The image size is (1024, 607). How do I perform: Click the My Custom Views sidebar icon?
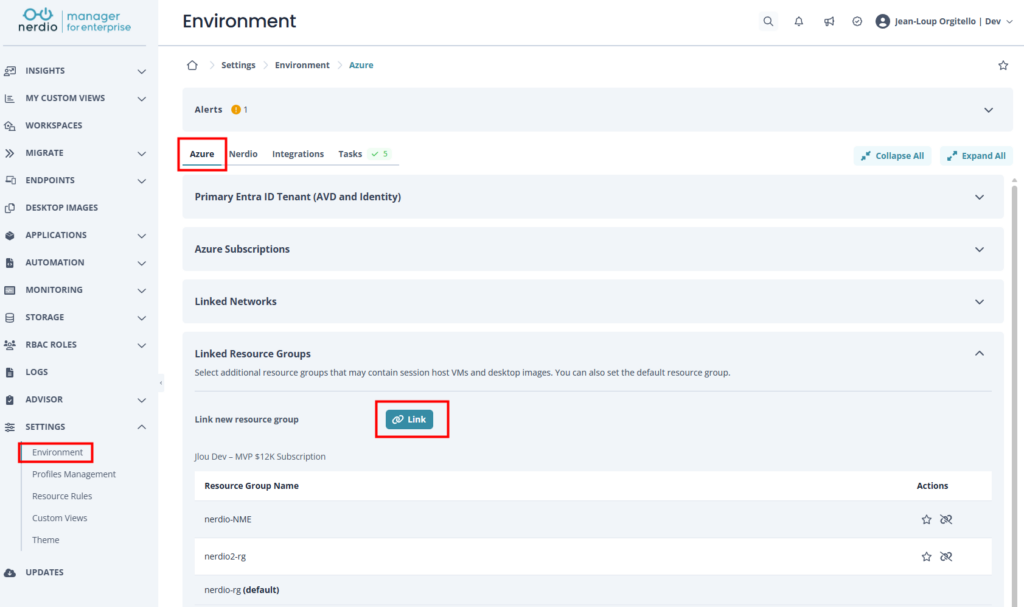(x=10, y=98)
